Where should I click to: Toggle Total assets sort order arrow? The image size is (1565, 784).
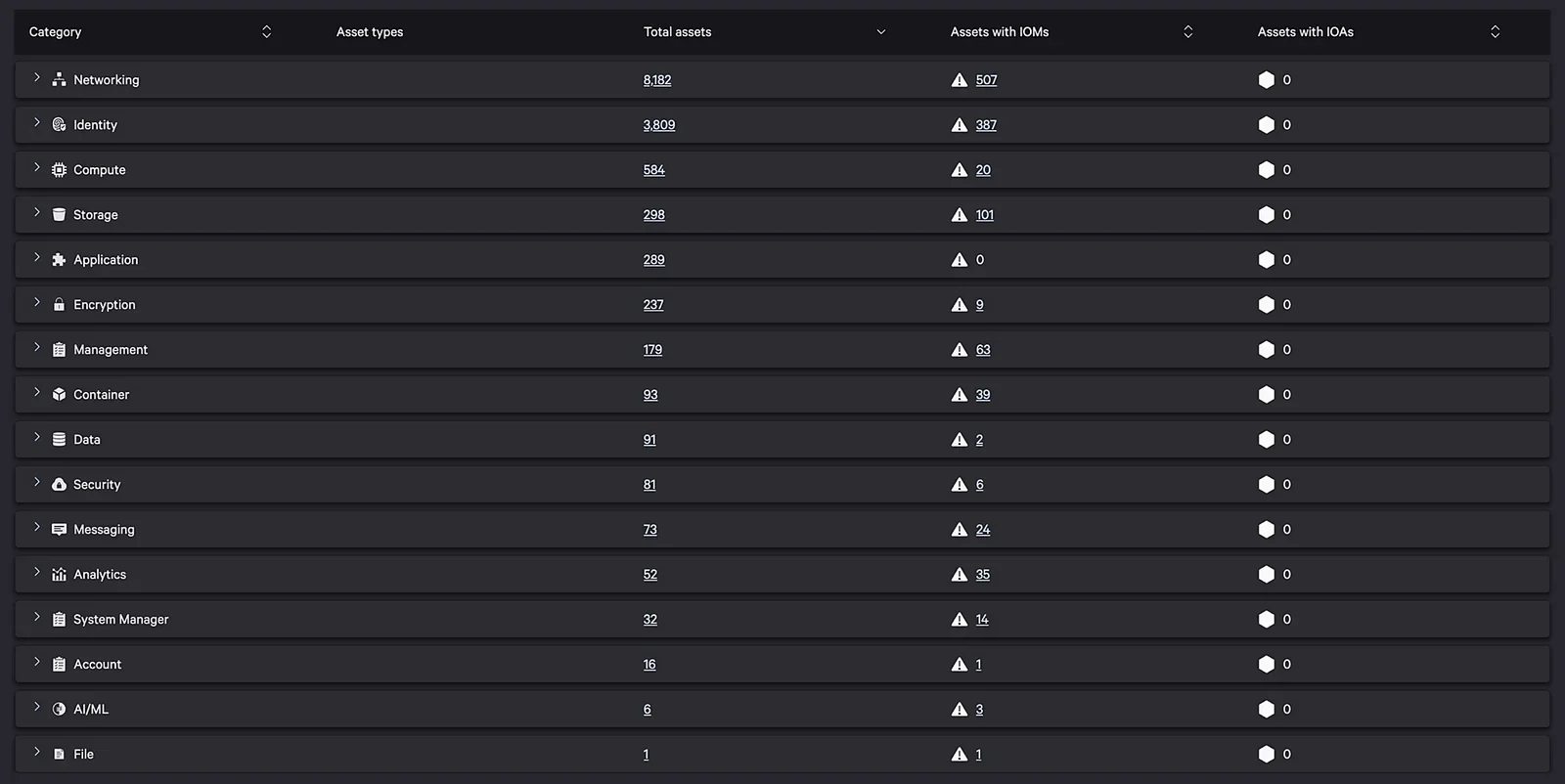pos(880,32)
